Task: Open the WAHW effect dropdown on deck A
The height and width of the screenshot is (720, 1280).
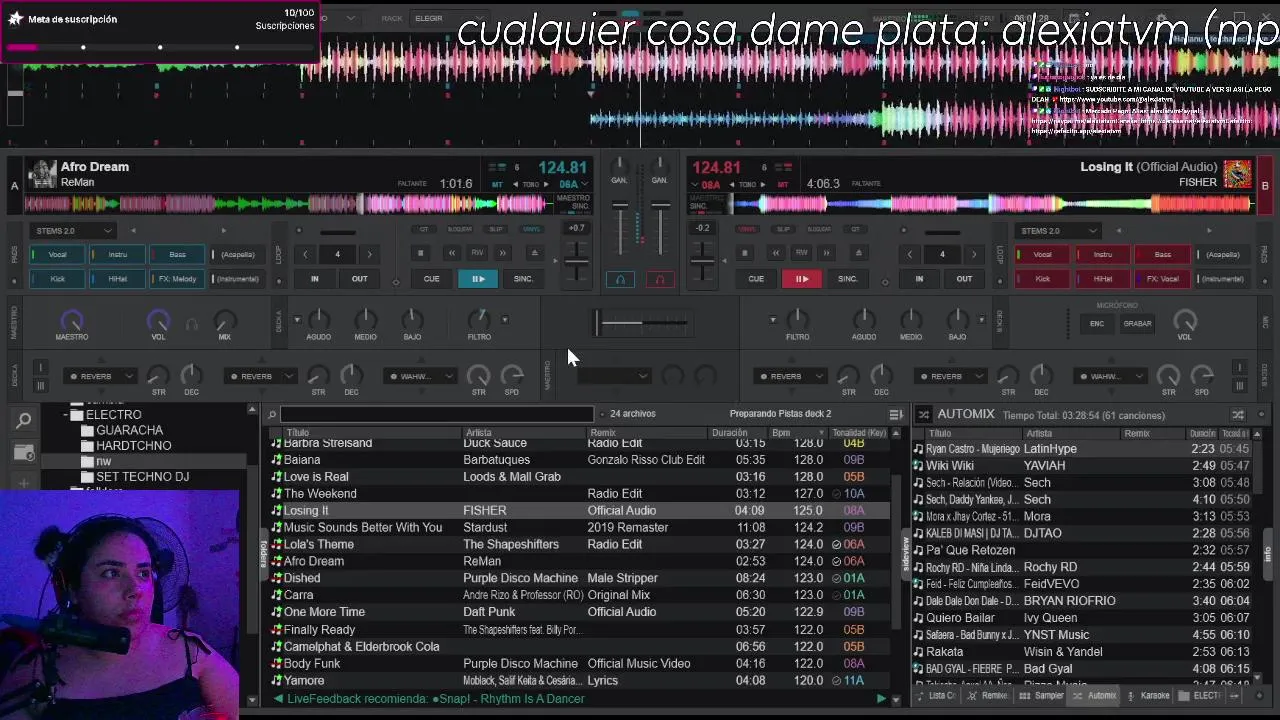Action: point(420,377)
